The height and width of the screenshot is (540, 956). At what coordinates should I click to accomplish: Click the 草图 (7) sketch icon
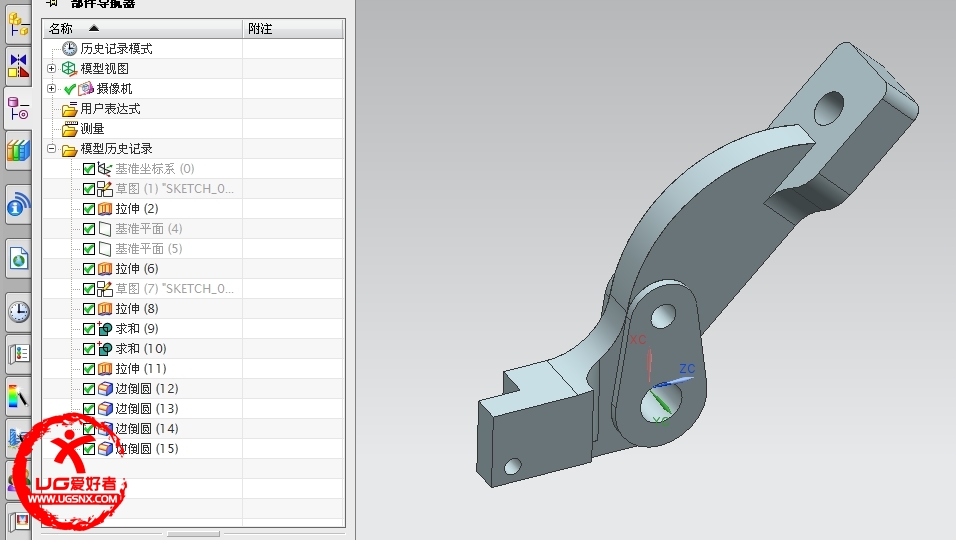point(105,288)
